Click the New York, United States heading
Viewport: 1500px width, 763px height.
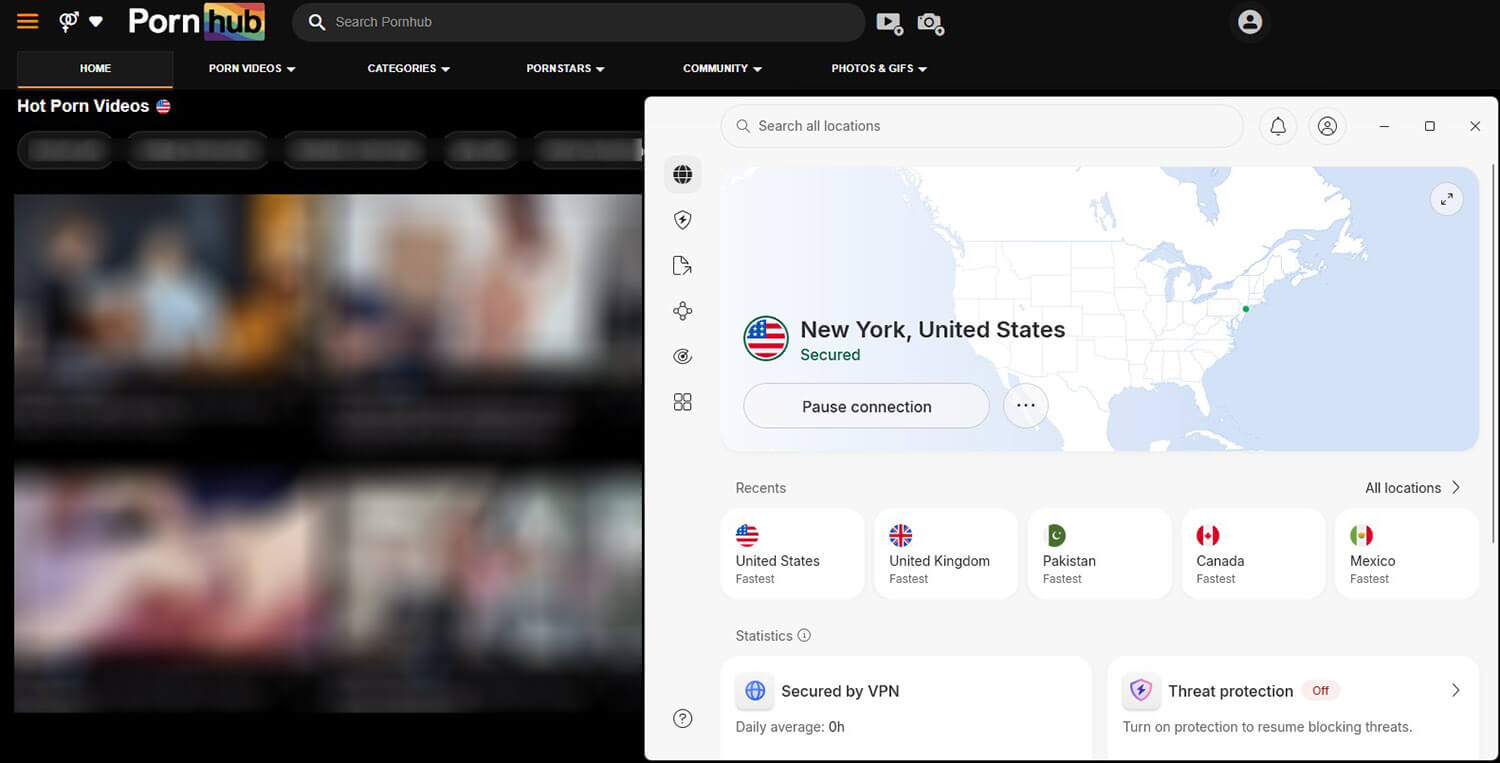pos(933,329)
